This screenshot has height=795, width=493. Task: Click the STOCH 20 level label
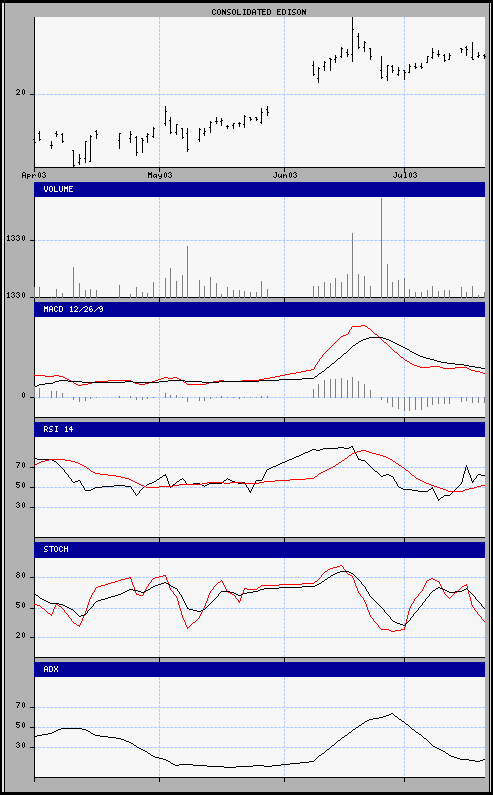point(20,637)
